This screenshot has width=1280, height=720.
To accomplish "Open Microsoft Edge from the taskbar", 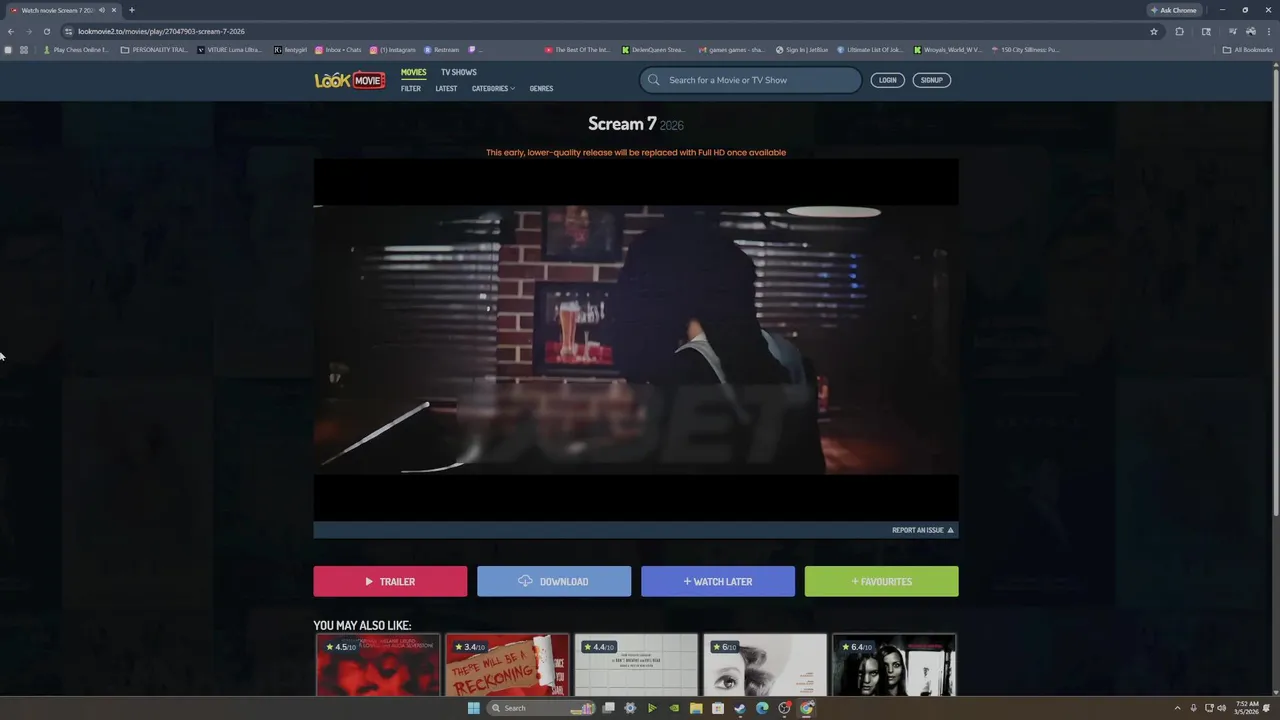I will (x=762, y=708).
